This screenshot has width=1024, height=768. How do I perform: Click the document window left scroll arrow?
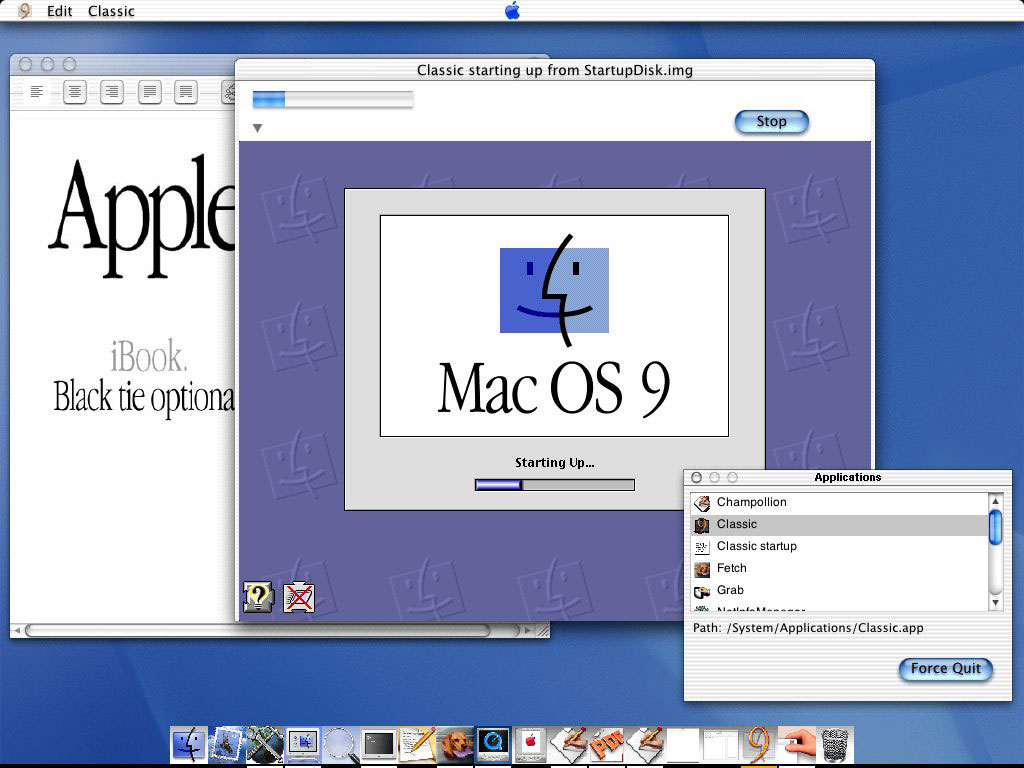pyautogui.click(x=18, y=631)
